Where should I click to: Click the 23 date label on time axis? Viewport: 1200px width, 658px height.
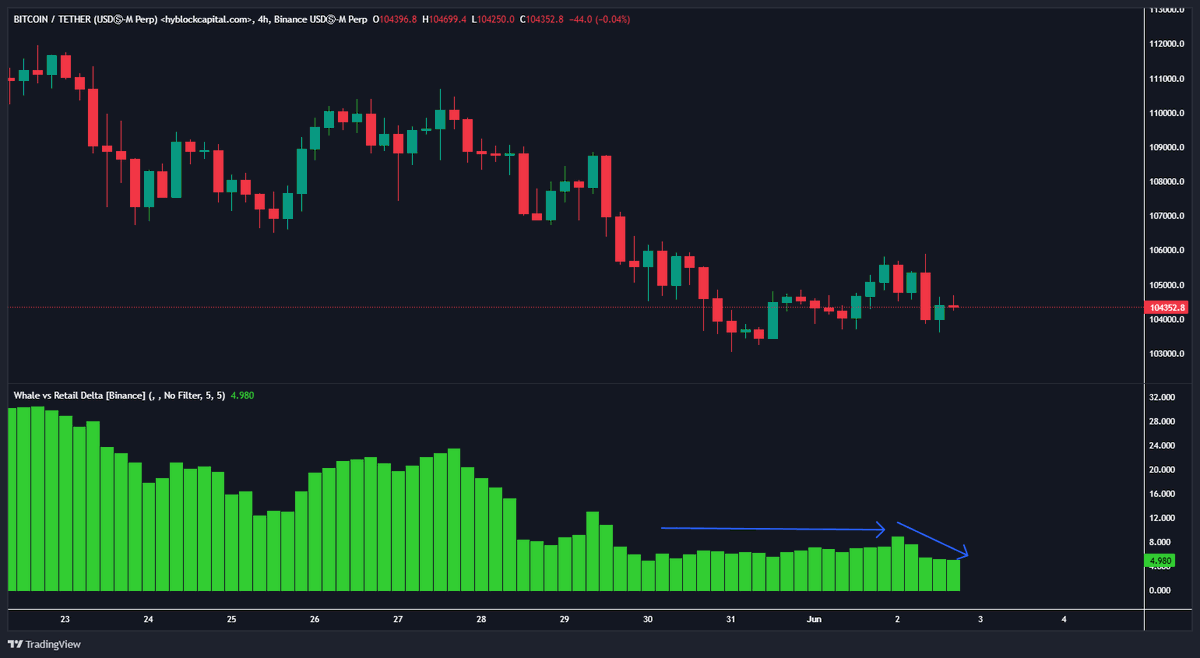tap(65, 620)
